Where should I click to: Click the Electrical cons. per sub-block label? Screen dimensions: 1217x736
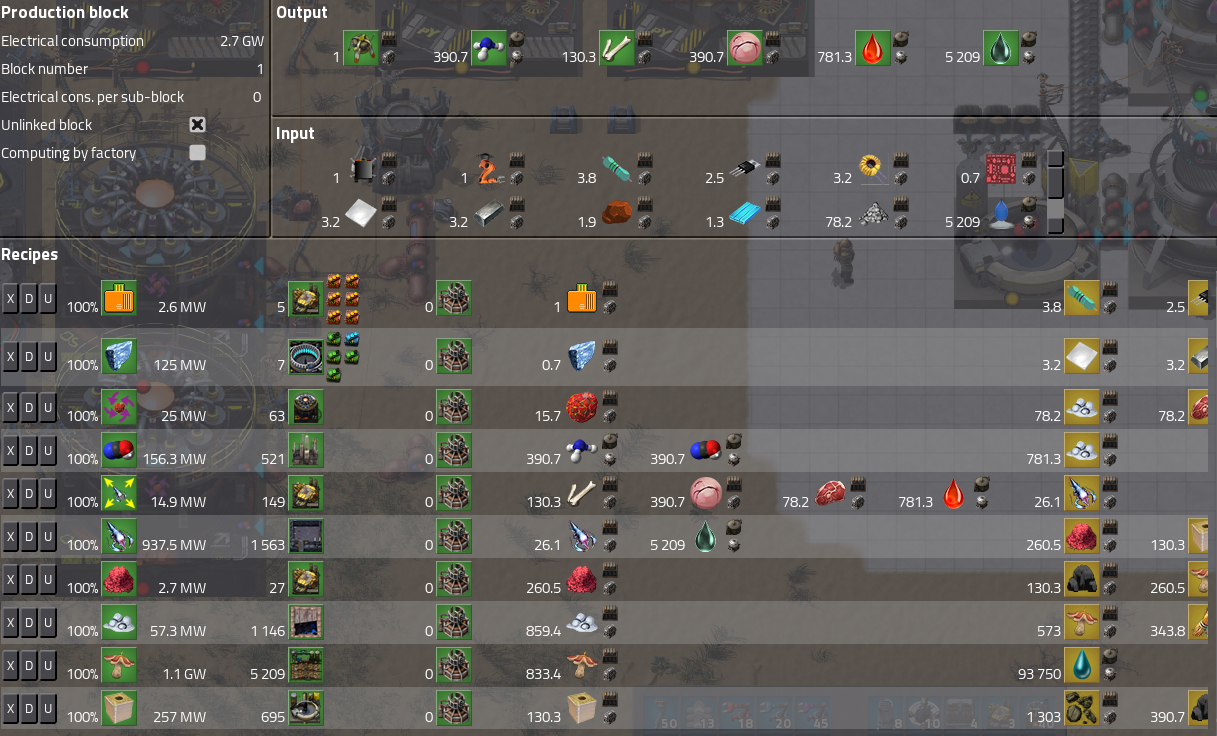point(93,98)
